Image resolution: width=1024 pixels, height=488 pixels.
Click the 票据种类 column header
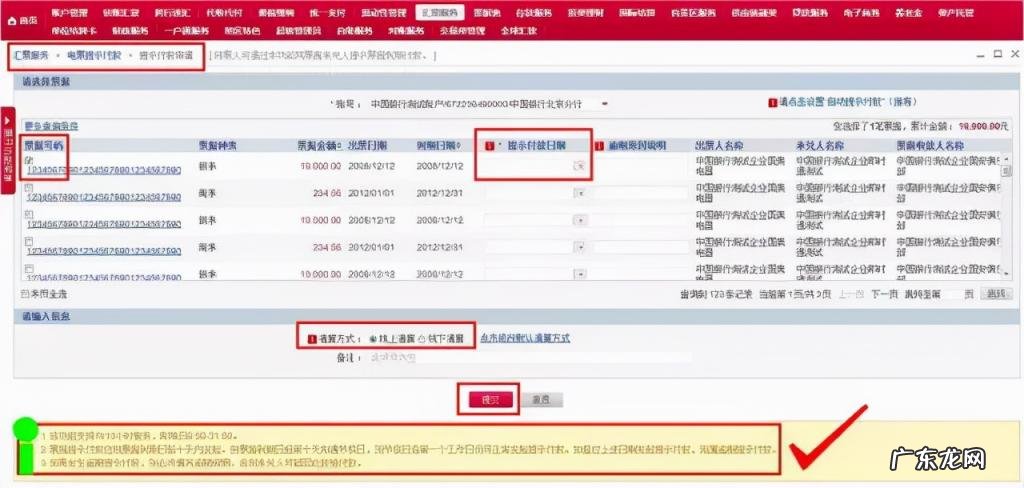click(x=218, y=146)
